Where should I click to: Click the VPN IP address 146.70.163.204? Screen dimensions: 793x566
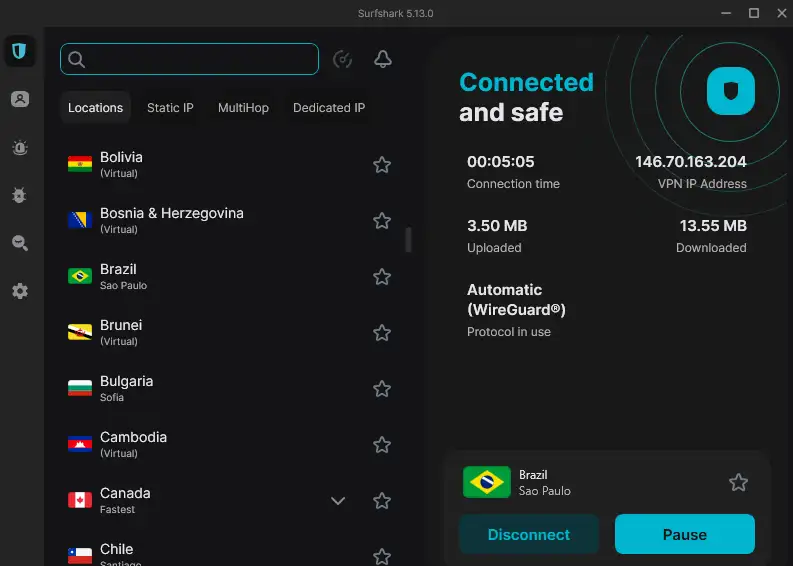[690, 161]
